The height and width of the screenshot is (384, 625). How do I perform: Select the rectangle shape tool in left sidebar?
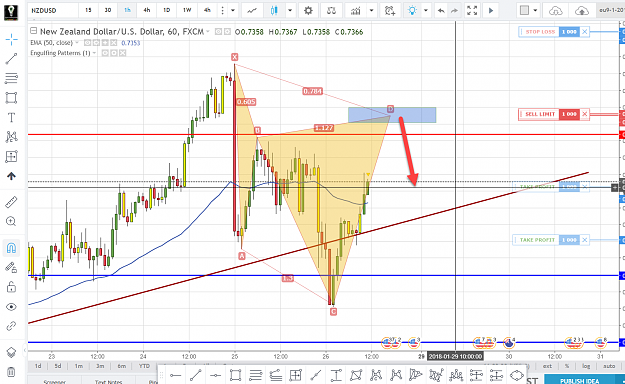(x=11, y=98)
